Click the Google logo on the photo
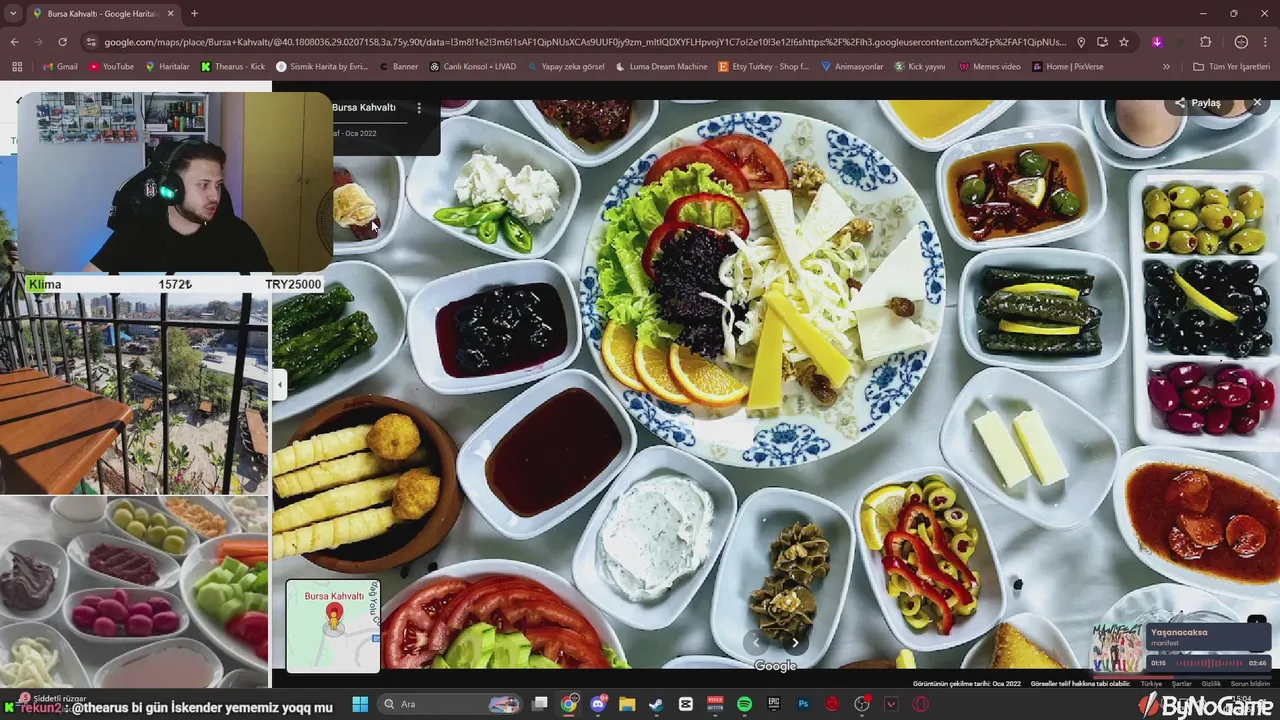 775,666
